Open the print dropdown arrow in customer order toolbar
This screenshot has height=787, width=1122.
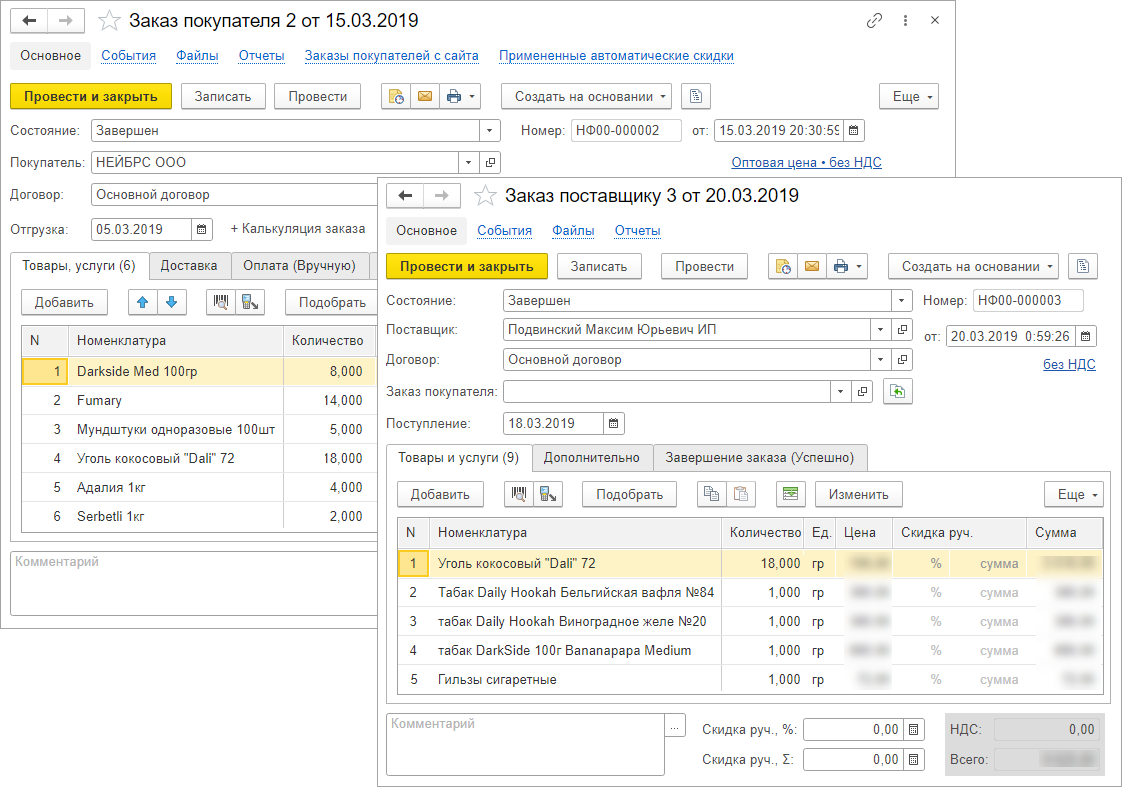tap(472, 97)
